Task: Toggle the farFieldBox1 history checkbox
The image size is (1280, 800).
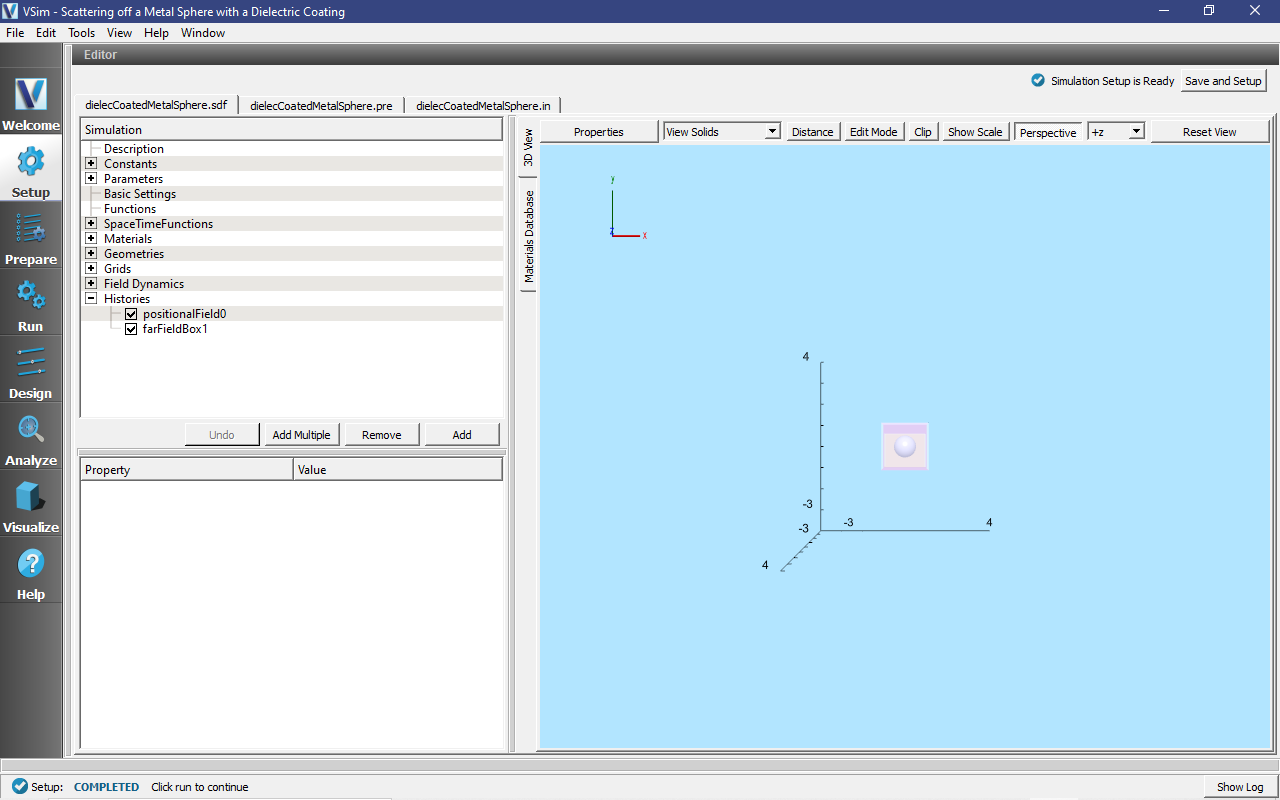Action: coord(131,329)
